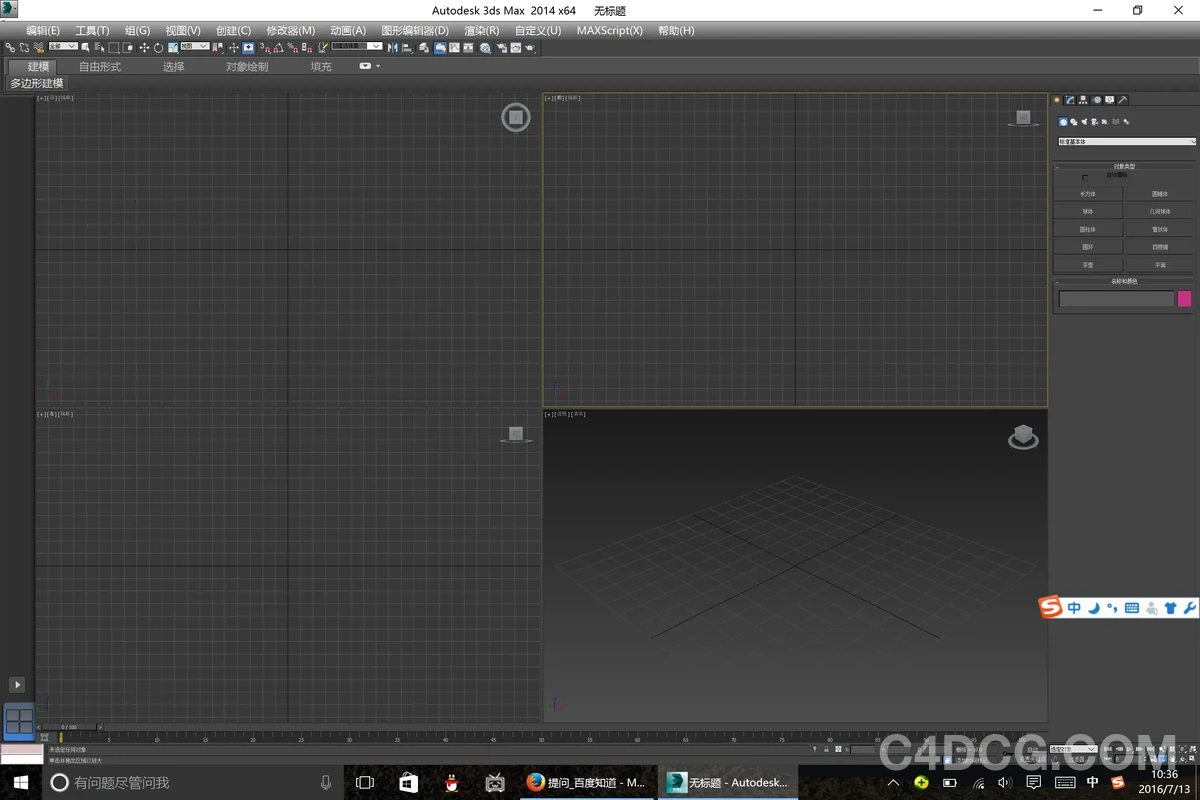The image size is (1200, 800).
Task: Click the 长方体 (Box) creation button
Action: 1087,194
